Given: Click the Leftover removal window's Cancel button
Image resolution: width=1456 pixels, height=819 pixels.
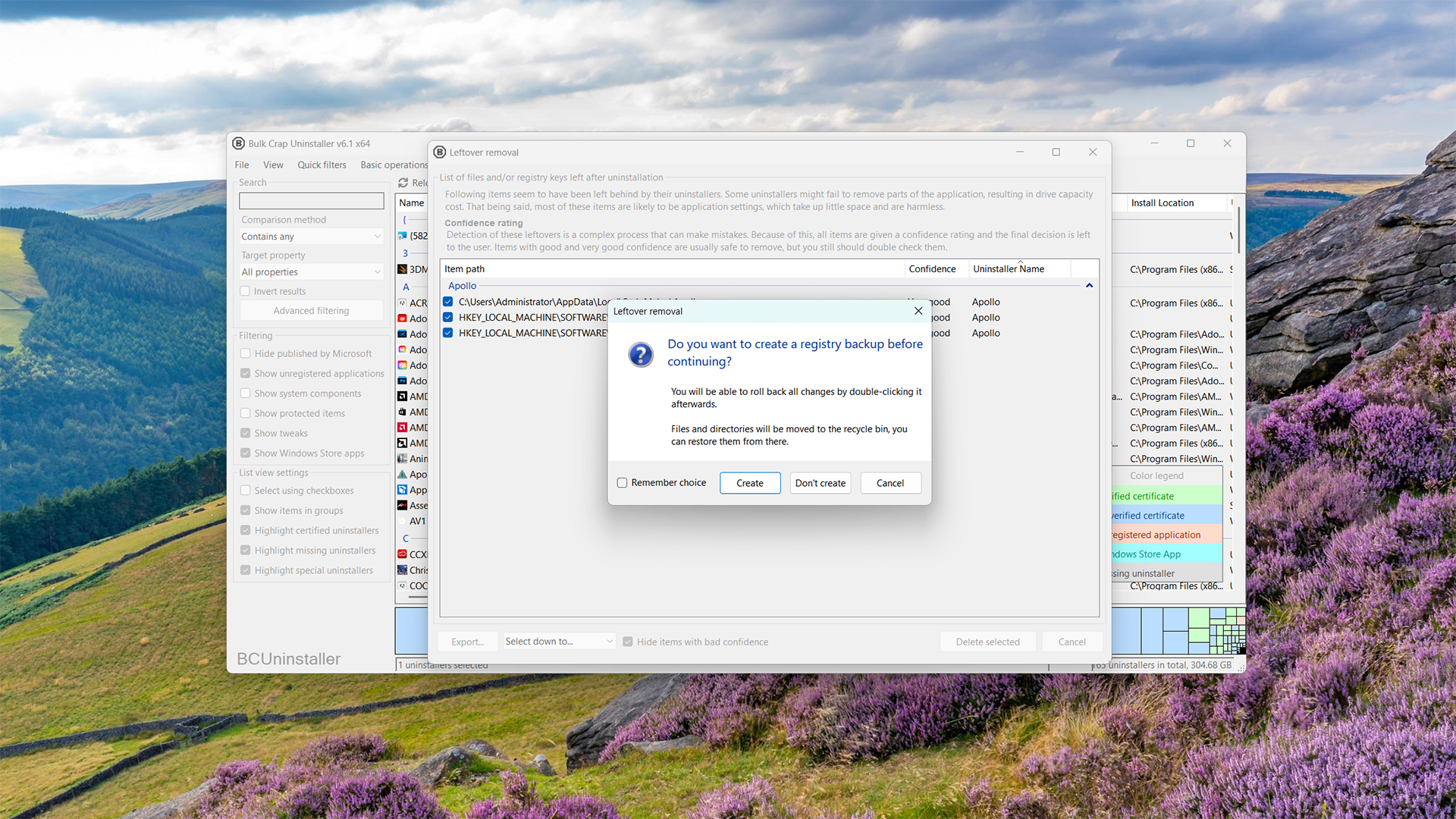Looking at the screenshot, I should click(x=1072, y=642).
